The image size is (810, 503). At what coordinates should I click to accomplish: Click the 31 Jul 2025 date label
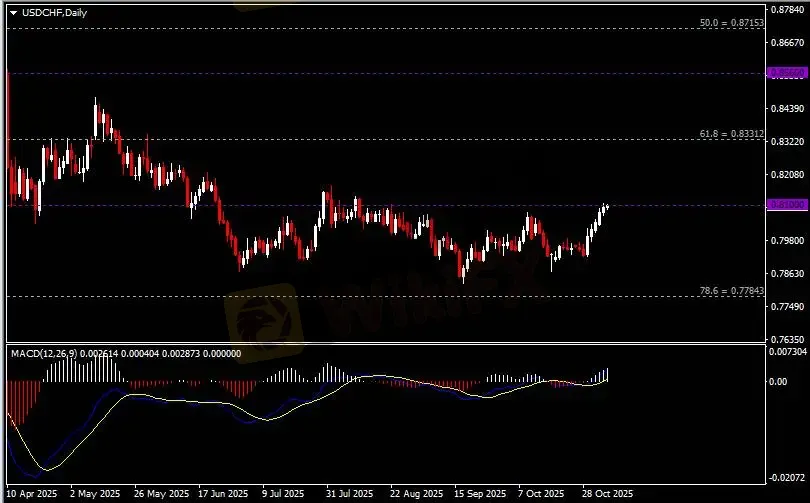(349, 494)
